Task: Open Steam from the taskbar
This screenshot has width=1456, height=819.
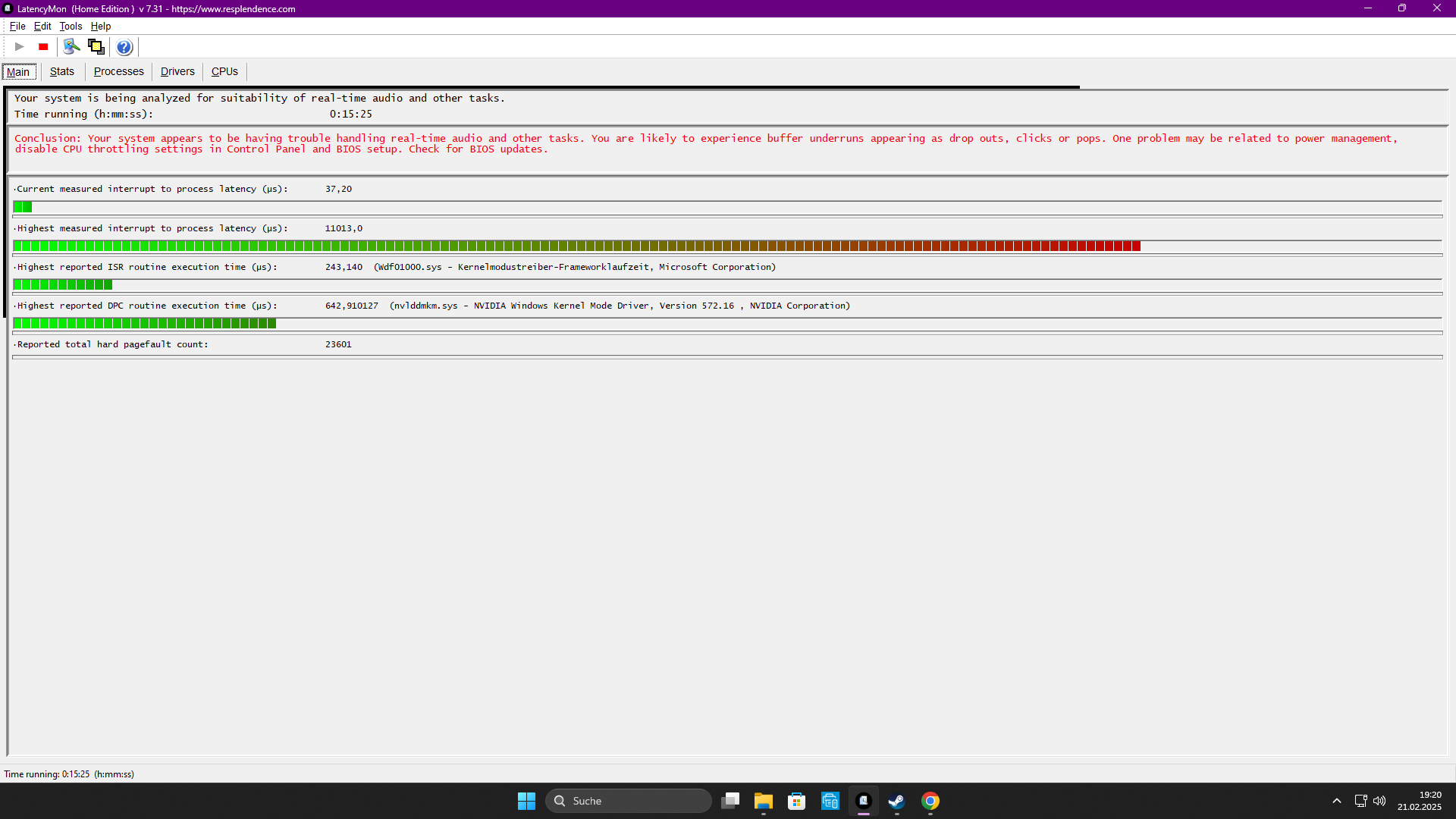Action: 896,801
